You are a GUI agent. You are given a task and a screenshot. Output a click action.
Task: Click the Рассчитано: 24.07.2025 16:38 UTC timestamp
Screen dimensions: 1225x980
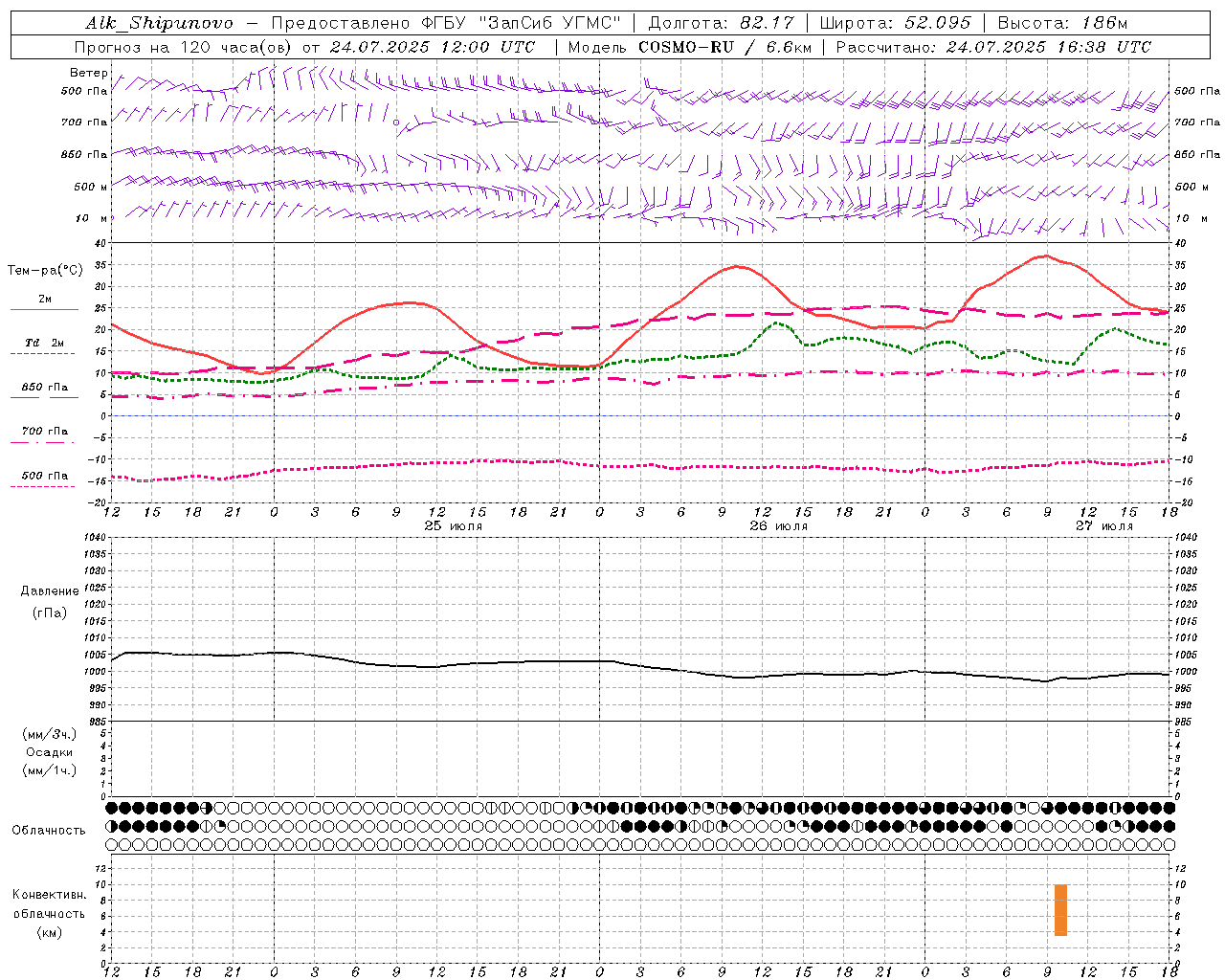(993, 47)
